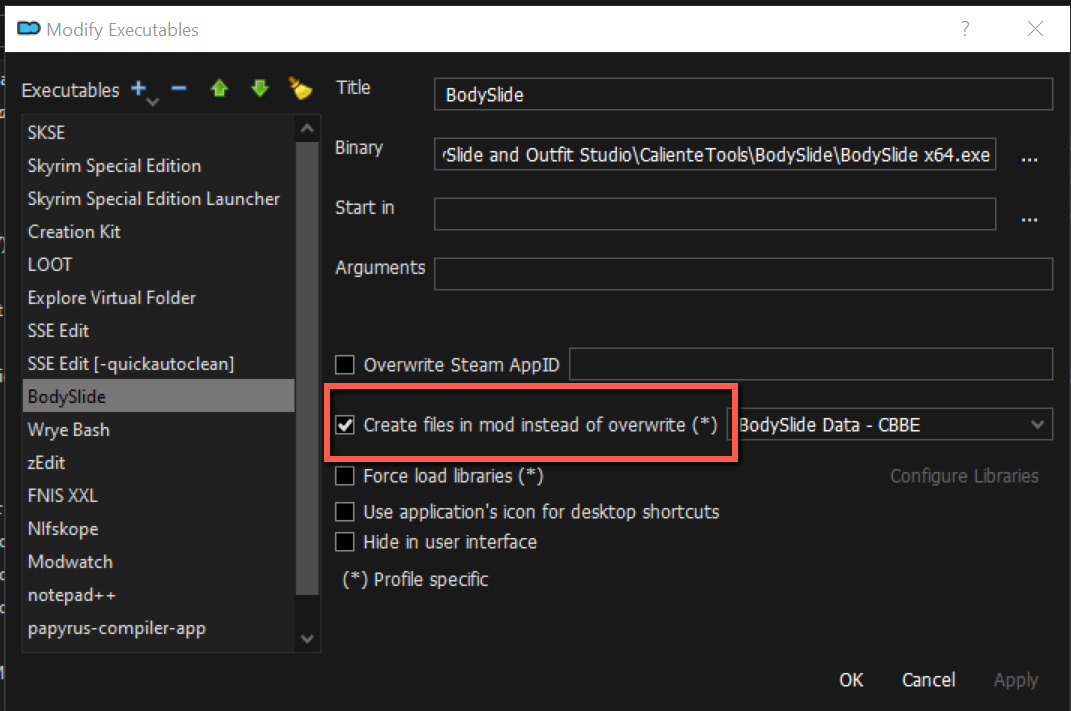This screenshot has width=1071, height=711.
Task: Click the Apply button
Action: 1016,680
